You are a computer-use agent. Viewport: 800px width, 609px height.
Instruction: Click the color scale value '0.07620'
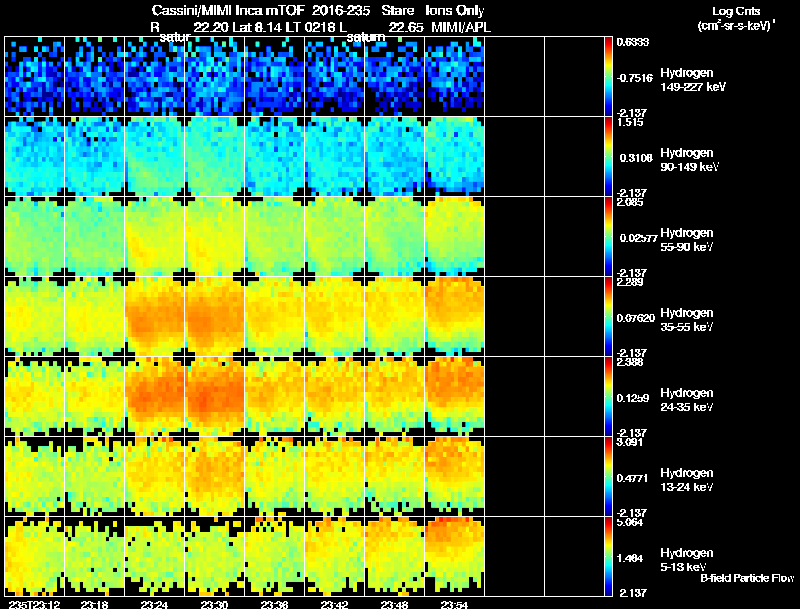636,318
